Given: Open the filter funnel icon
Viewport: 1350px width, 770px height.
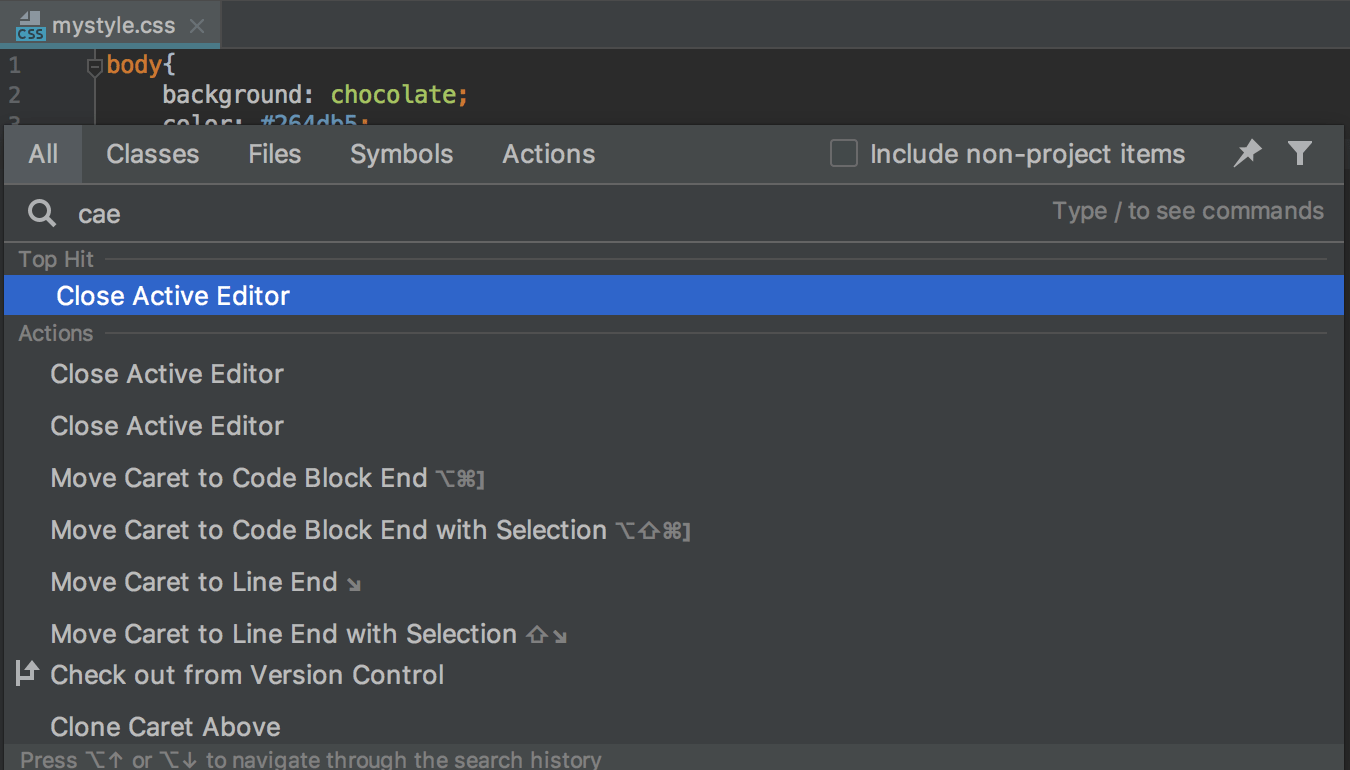Looking at the screenshot, I should [x=1299, y=153].
